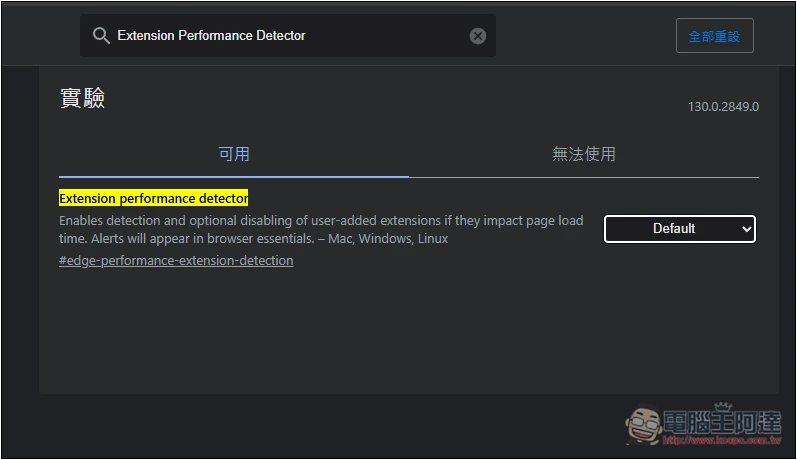
Task: Expand the dropdown arrow beside Default
Action: 746,229
